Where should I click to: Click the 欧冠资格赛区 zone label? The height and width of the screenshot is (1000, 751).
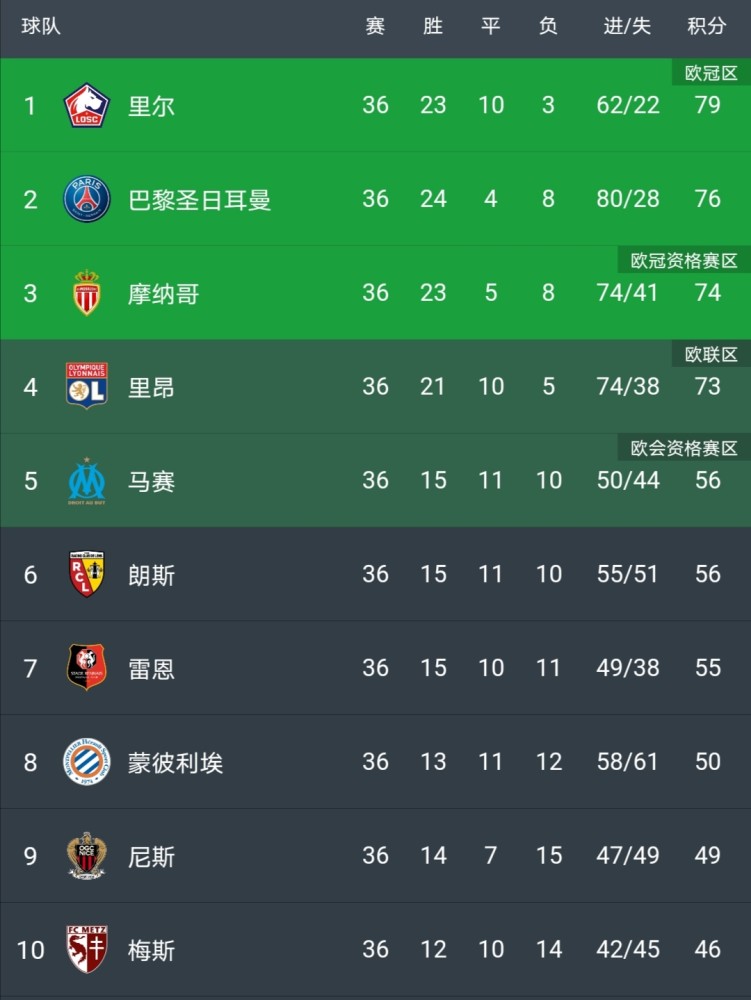684,260
